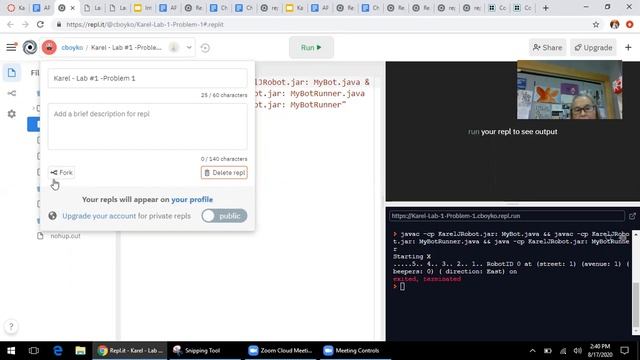Open the Windows Start menu
The width and height of the screenshot is (640, 360).
click(x=11, y=351)
